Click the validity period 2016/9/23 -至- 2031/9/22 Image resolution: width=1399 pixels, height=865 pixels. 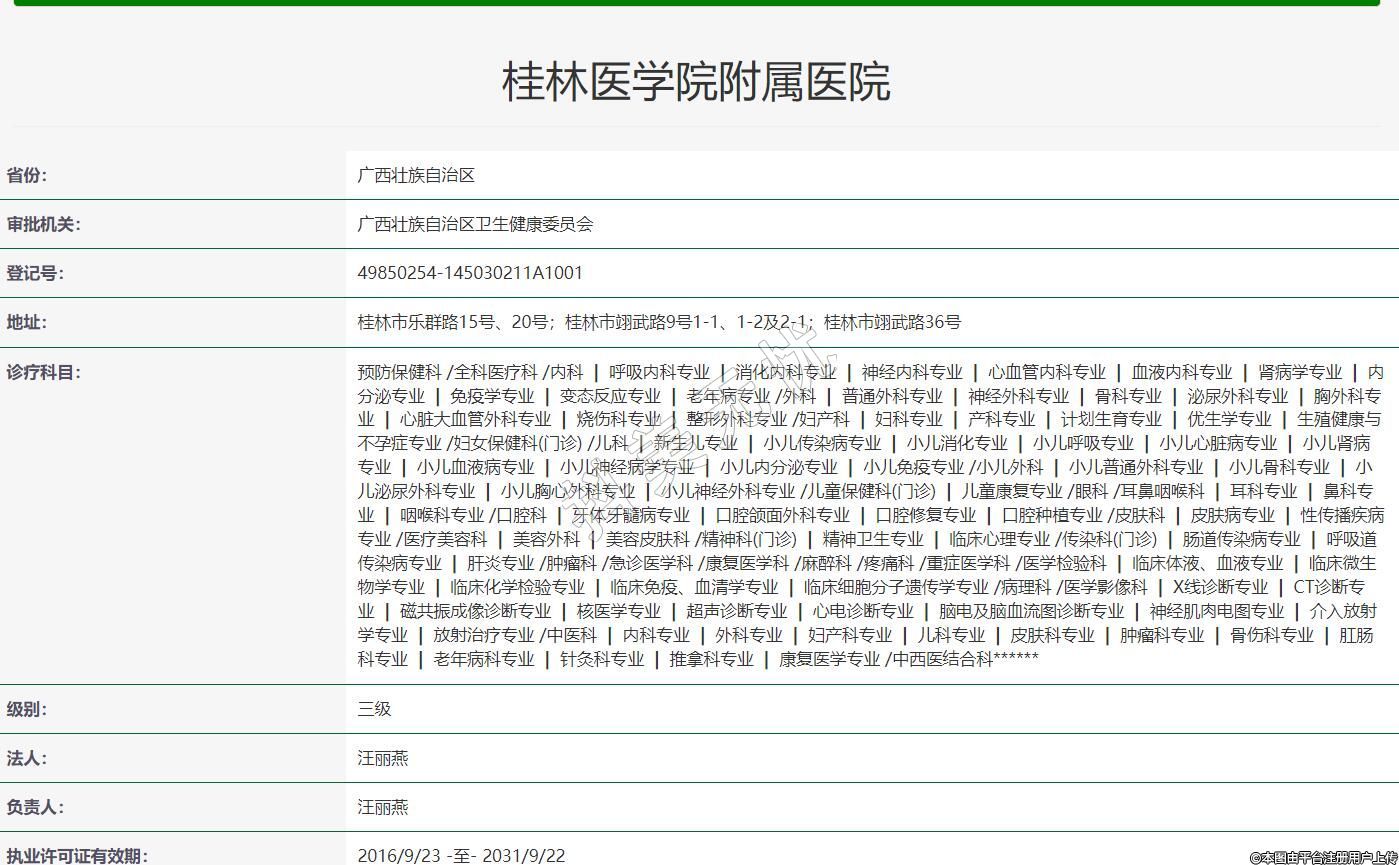461,856
